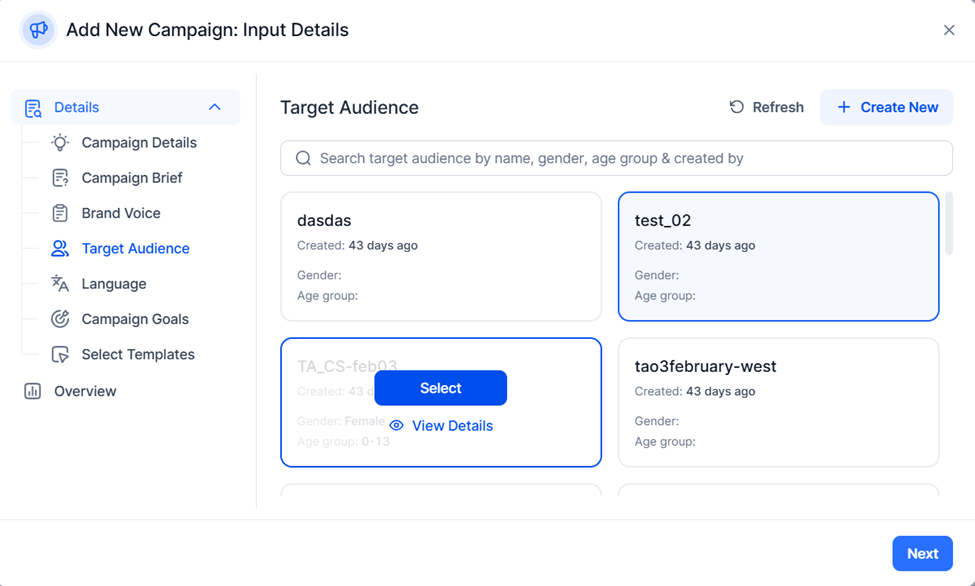The image size is (975, 586).
Task: Proceed with the Next button
Action: pyautogui.click(x=922, y=553)
